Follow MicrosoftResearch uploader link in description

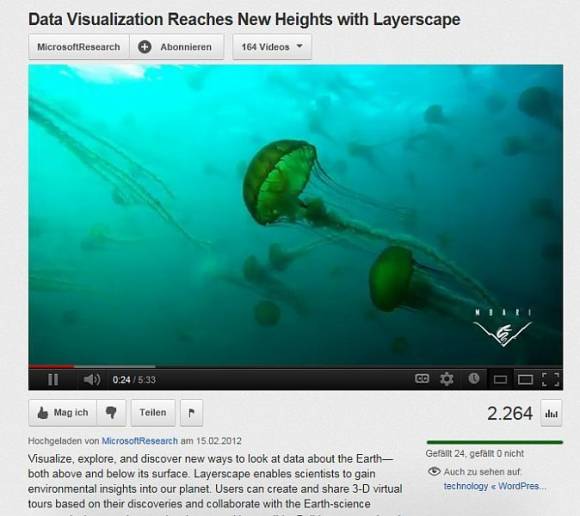pyautogui.click(x=140, y=441)
